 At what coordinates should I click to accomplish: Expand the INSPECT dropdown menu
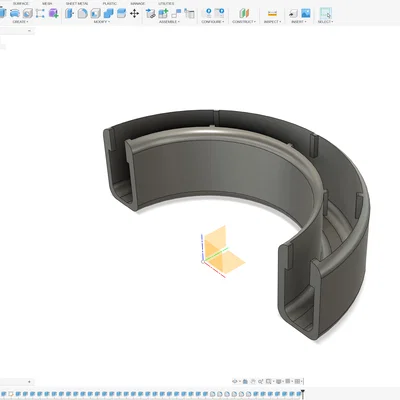pyautogui.click(x=272, y=22)
